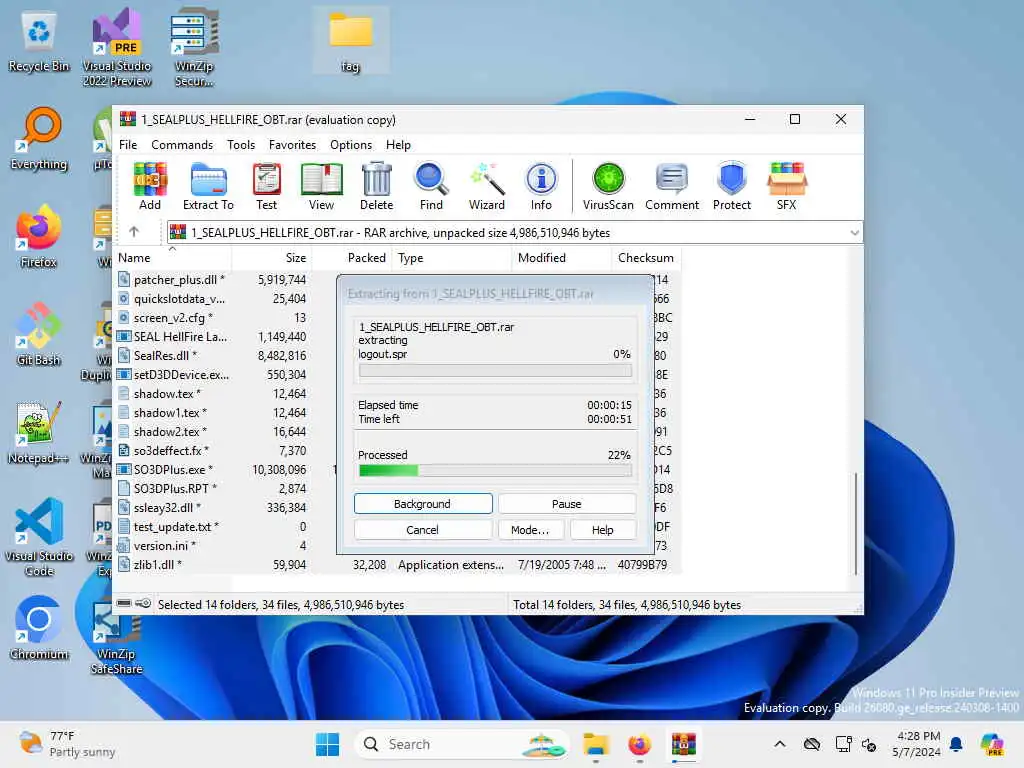Click the Background button in the extraction dialog
Viewport: 1024px width, 768px height.
coord(423,504)
